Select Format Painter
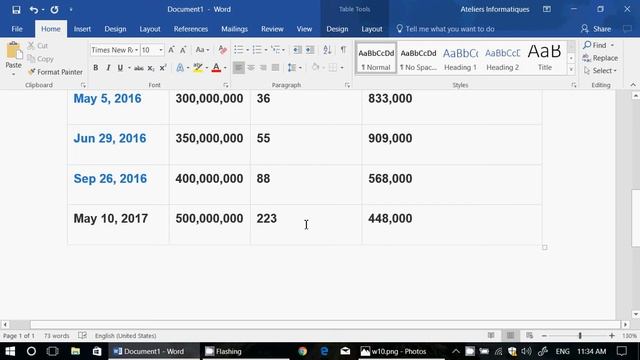 point(55,72)
